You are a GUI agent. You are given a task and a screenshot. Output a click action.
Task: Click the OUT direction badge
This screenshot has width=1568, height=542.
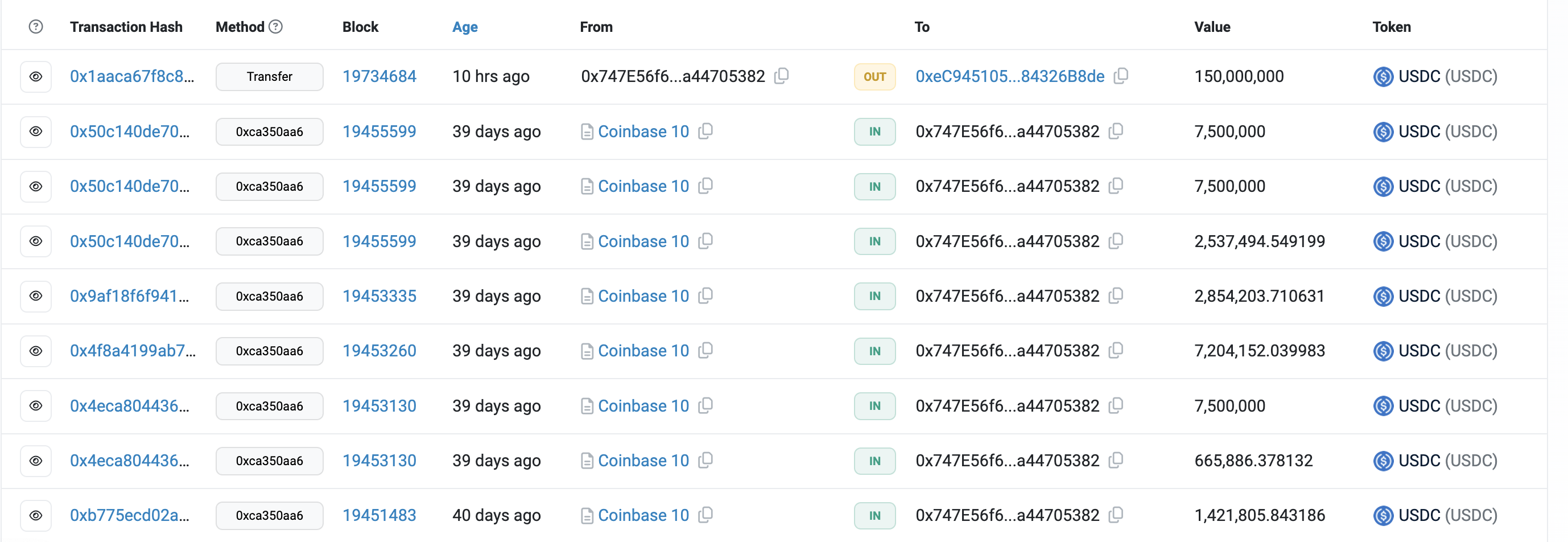874,77
